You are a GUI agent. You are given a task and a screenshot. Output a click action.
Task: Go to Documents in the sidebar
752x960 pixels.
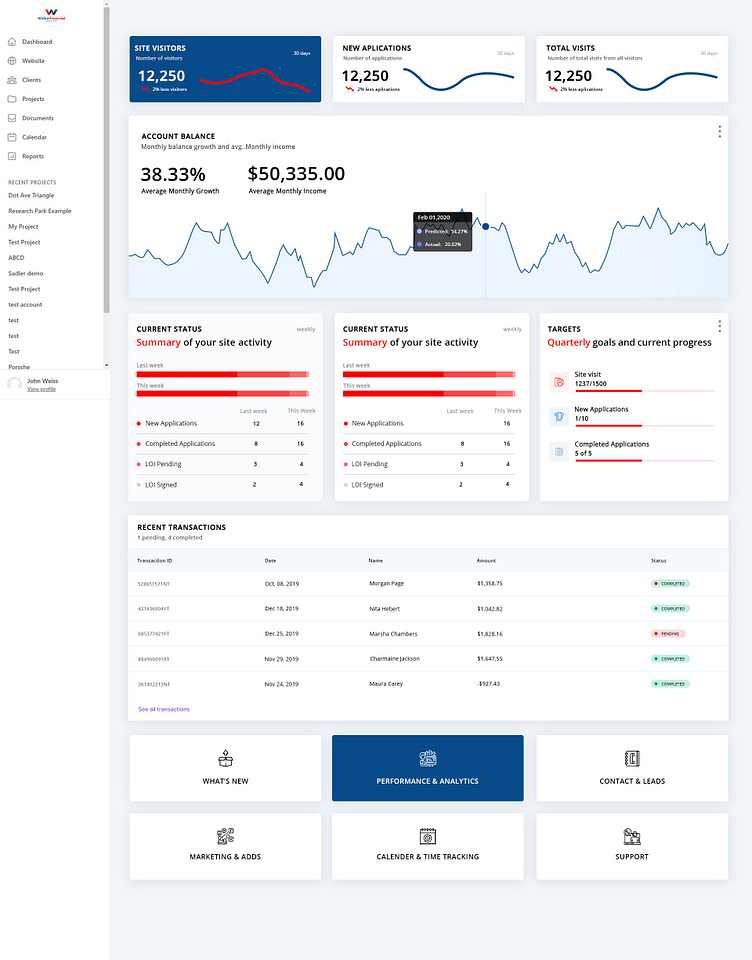click(37, 118)
